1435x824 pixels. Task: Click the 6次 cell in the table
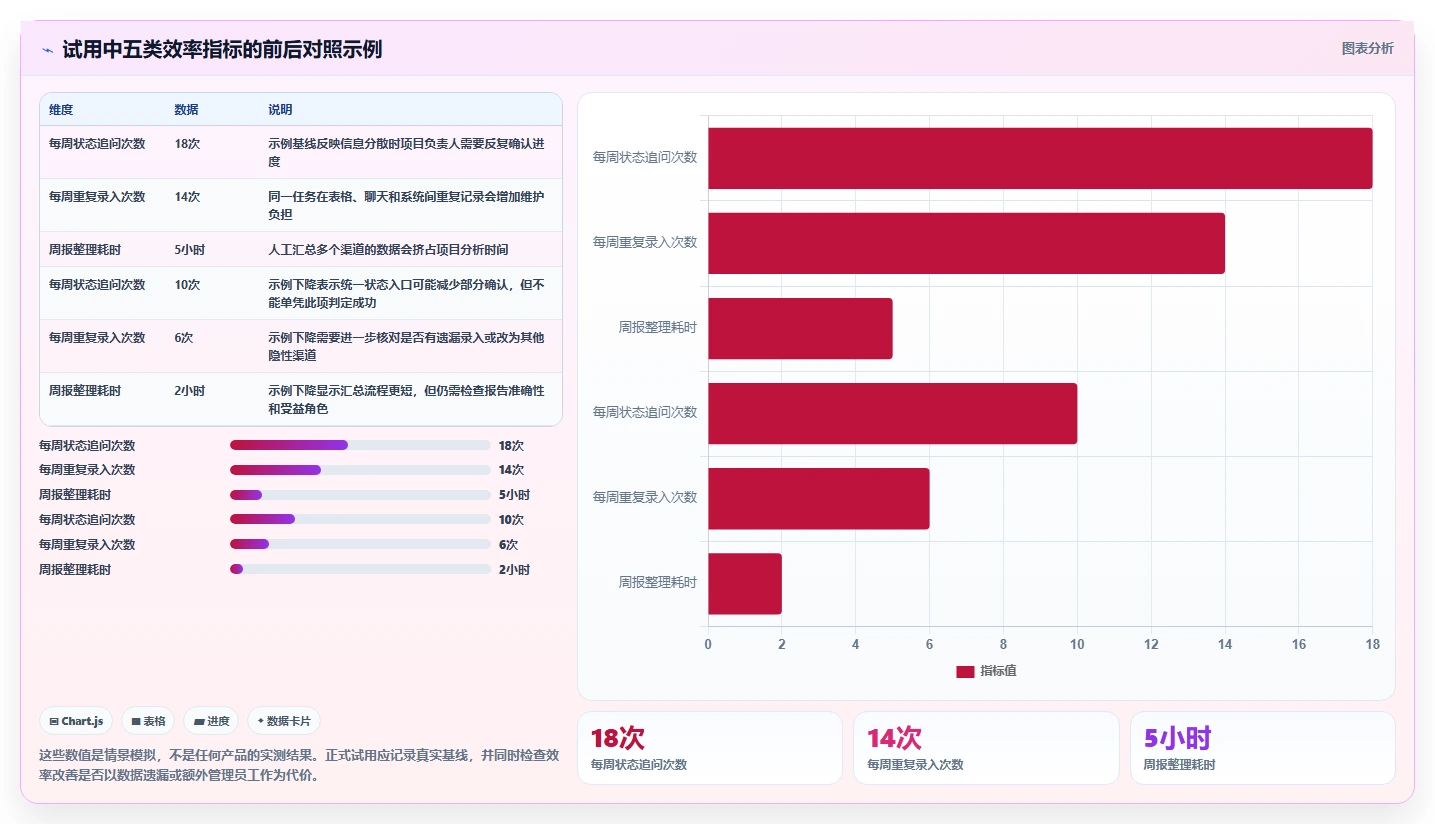[x=184, y=338]
